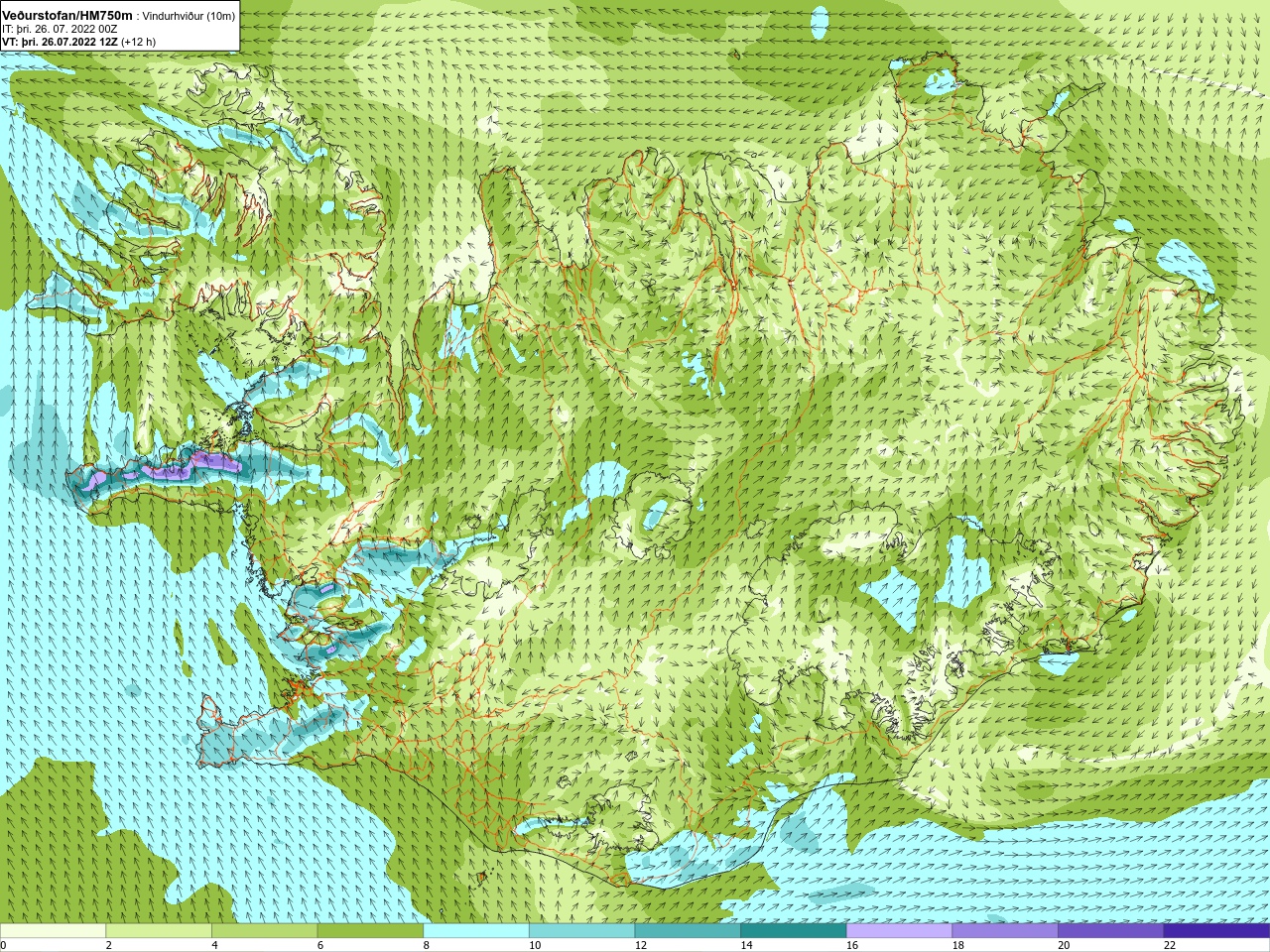
Task: Click the legend value label '8'
Action: click(426, 945)
